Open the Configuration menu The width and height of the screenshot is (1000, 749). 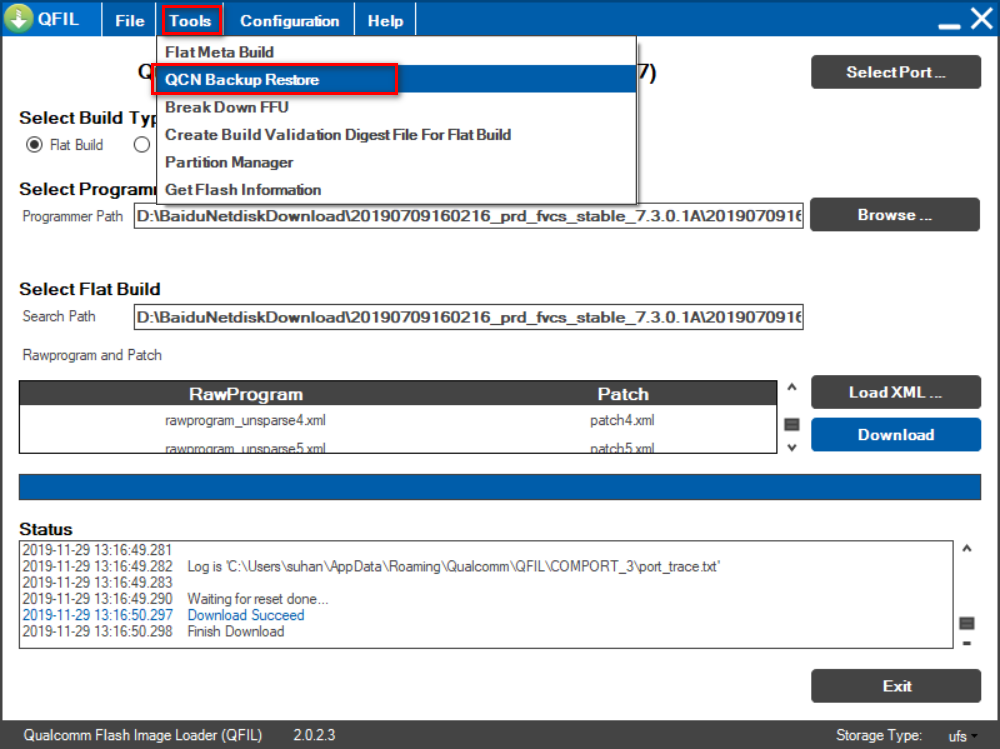pyautogui.click(x=290, y=20)
